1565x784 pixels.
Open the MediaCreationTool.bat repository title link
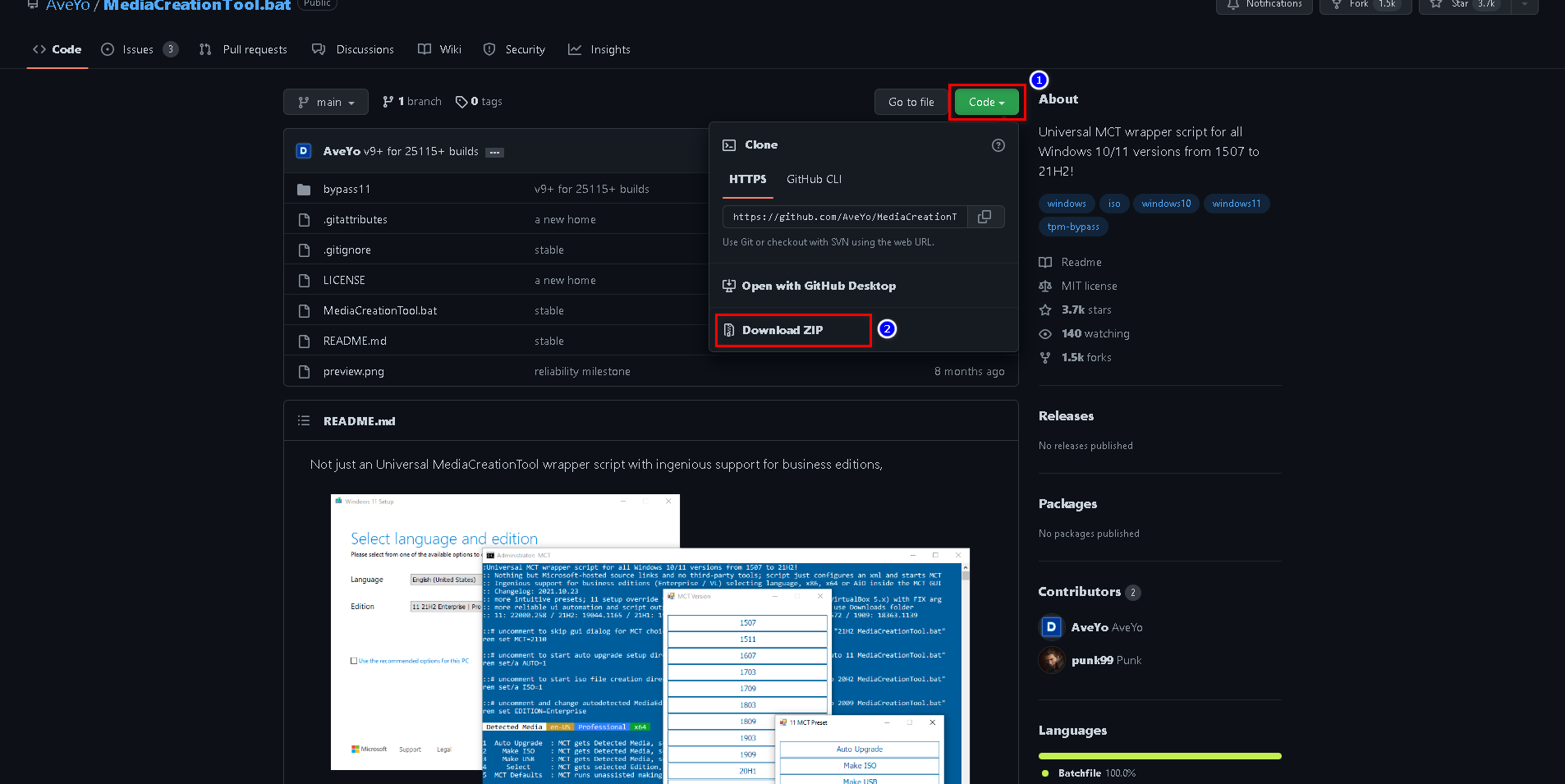click(x=197, y=6)
